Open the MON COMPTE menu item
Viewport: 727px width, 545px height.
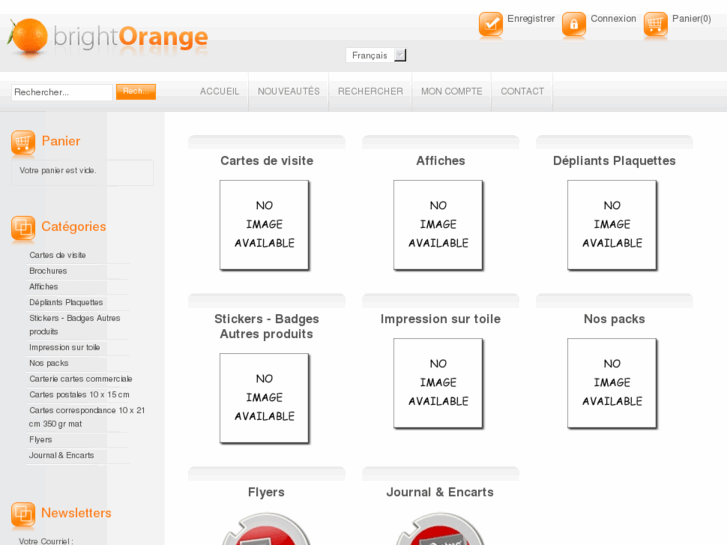[452, 91]
